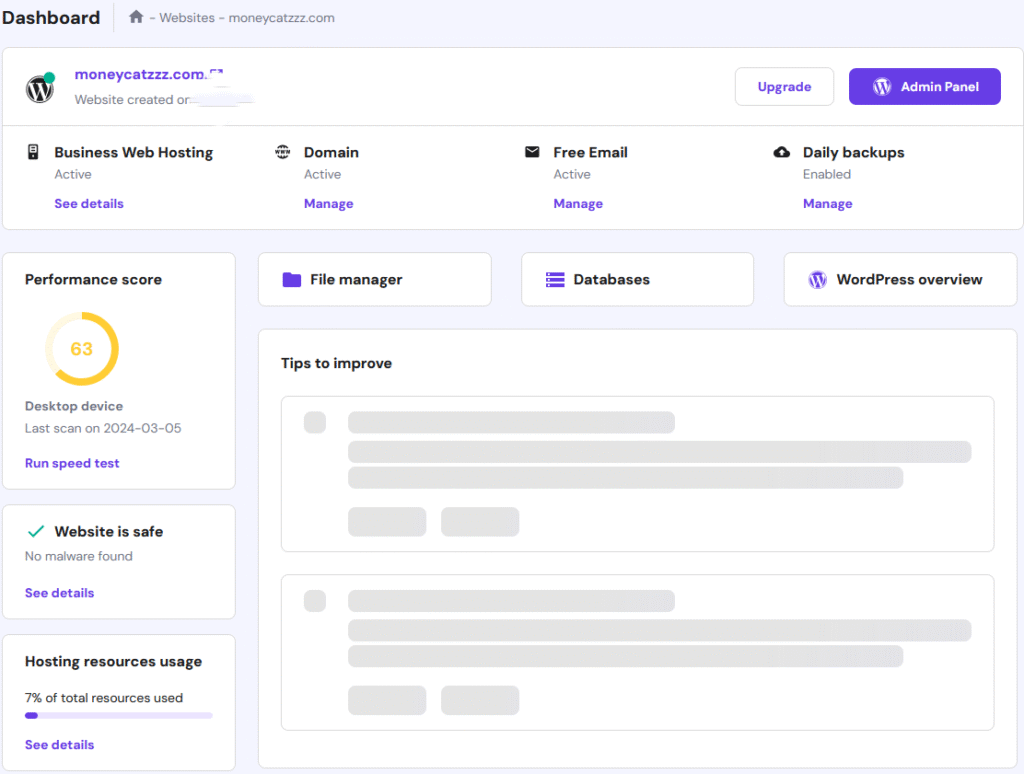Click the Daily backups cloud icon

[x=782, y=152]
